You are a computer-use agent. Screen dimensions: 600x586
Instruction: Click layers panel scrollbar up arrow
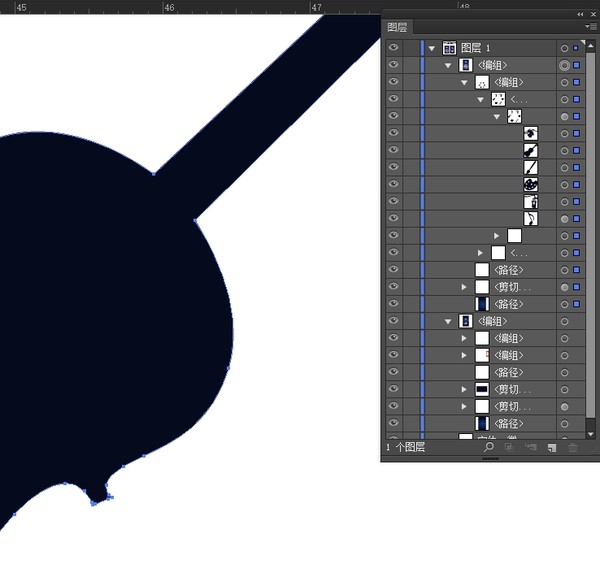pyautogui.click(x=590, y=46)
